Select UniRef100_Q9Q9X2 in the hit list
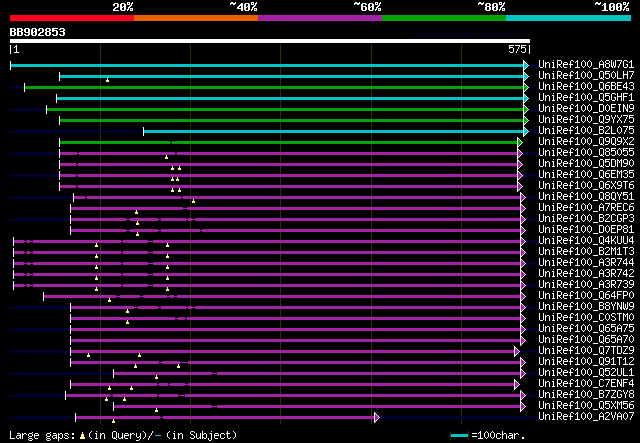Image resolution: width=640 pixels, height=443 pixels. click(x=586, y=142)
